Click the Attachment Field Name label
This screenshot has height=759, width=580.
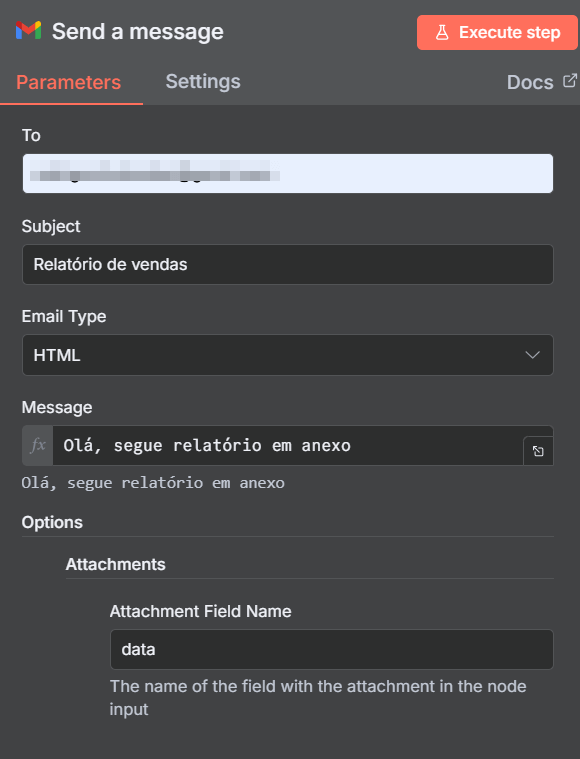coord(200,611)
